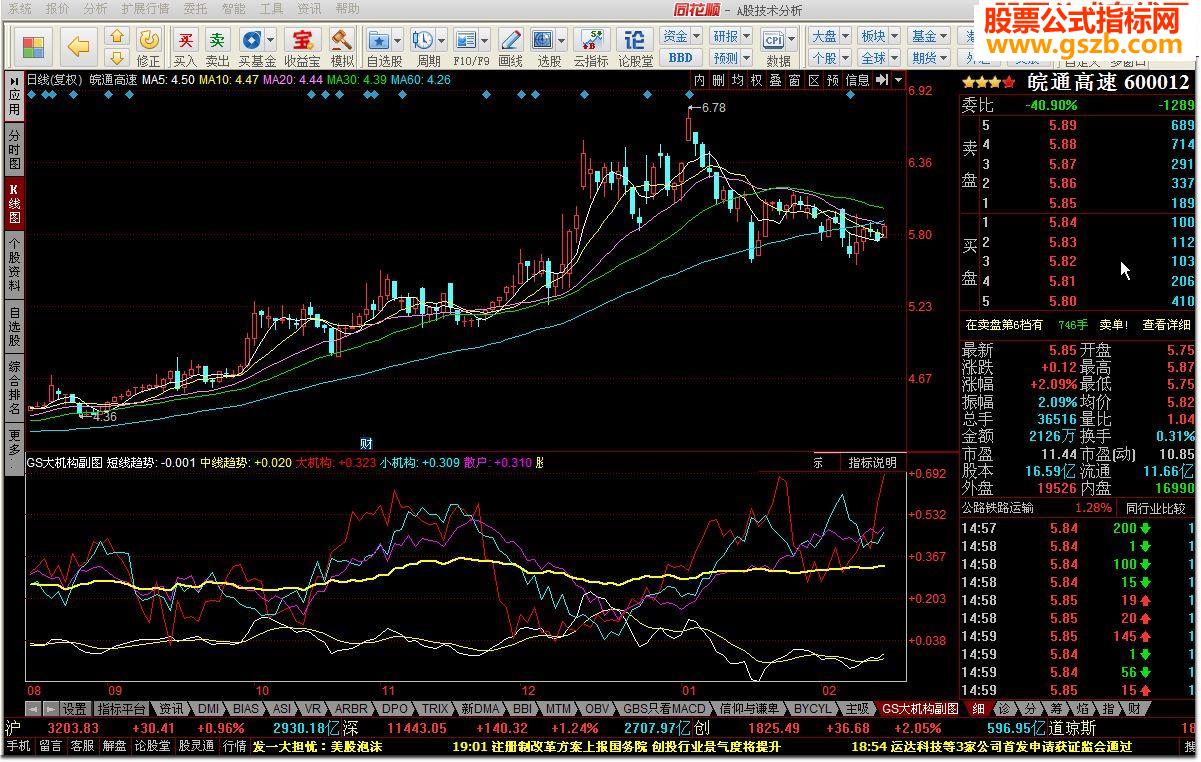
Task: Open the 自选股 favorites folder icon
Action: (x=379, y=41)
